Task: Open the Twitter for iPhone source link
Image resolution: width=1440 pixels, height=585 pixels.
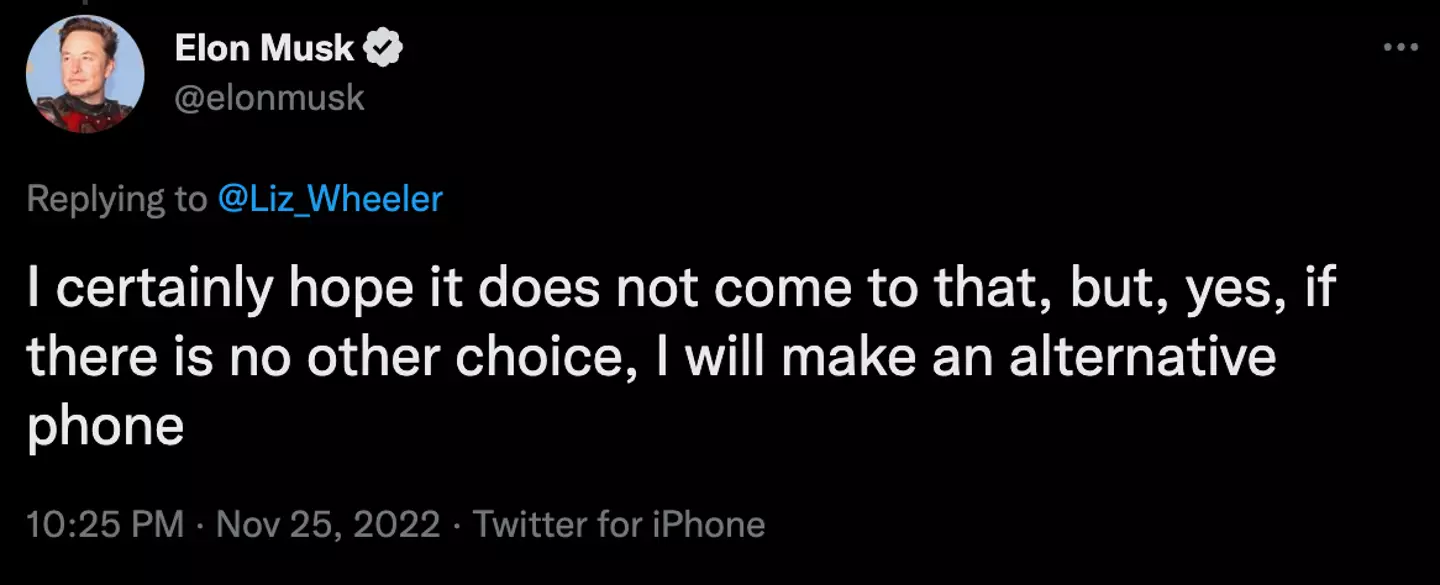Action: [x=619, y=524]
